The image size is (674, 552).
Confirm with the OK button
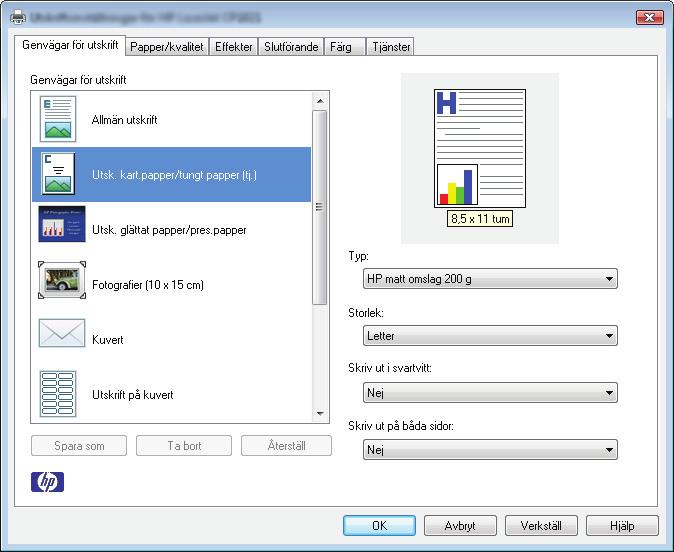coord(380,526)
